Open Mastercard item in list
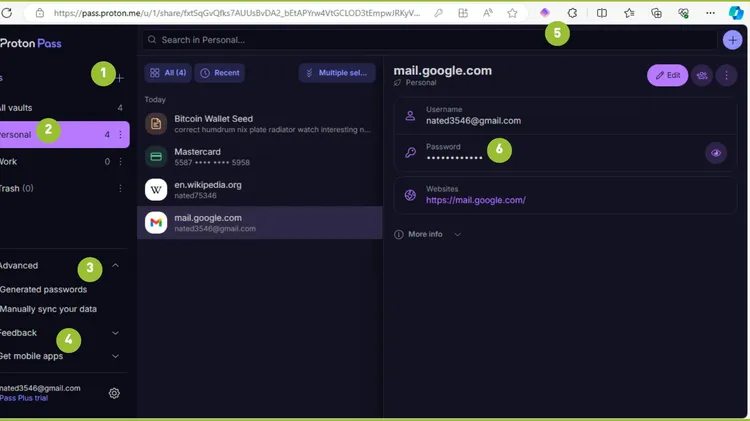 click(260, 157)
